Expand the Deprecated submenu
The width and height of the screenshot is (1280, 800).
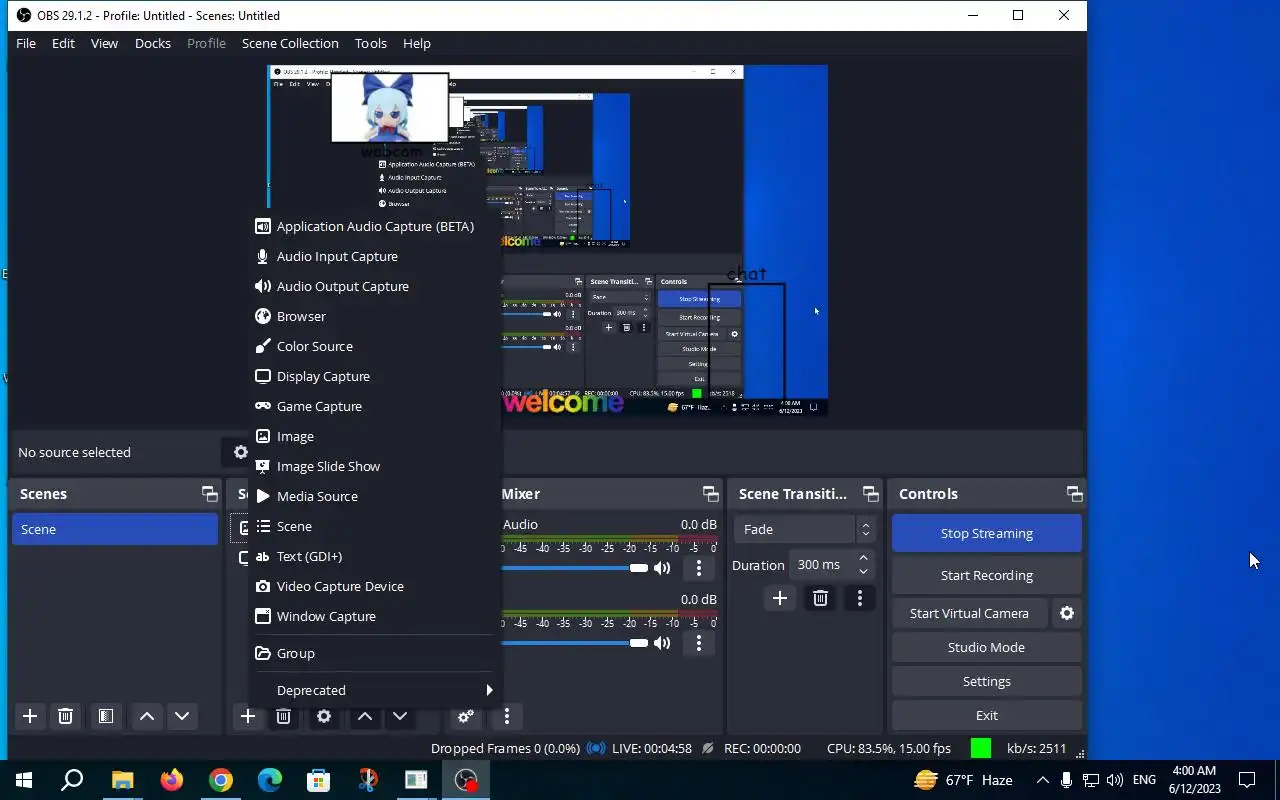click(x=374, y=690)
